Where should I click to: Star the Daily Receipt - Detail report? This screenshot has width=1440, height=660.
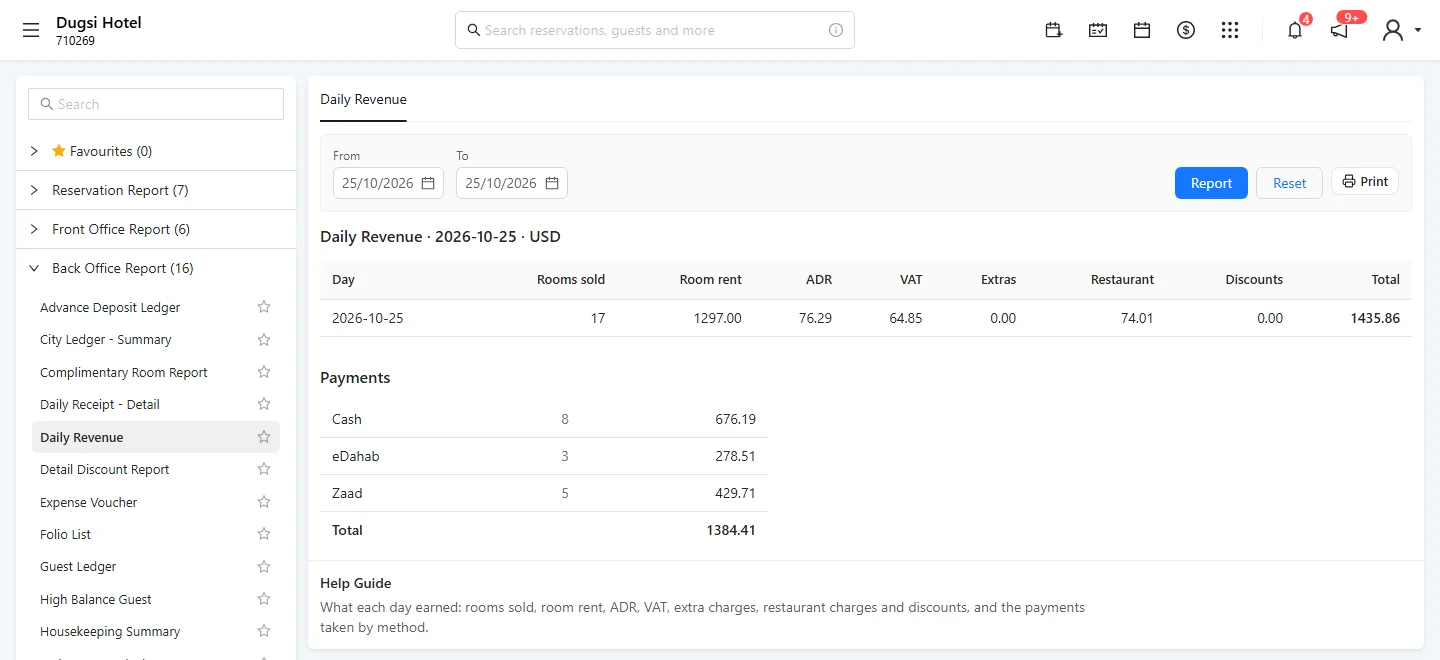[x=264, y=404]
